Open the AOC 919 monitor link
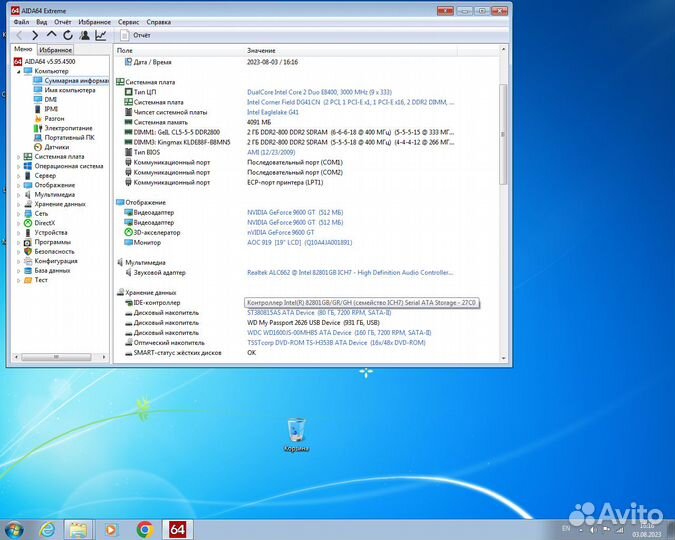The height and width of the screenshot is (540, 675). (299, 242)
